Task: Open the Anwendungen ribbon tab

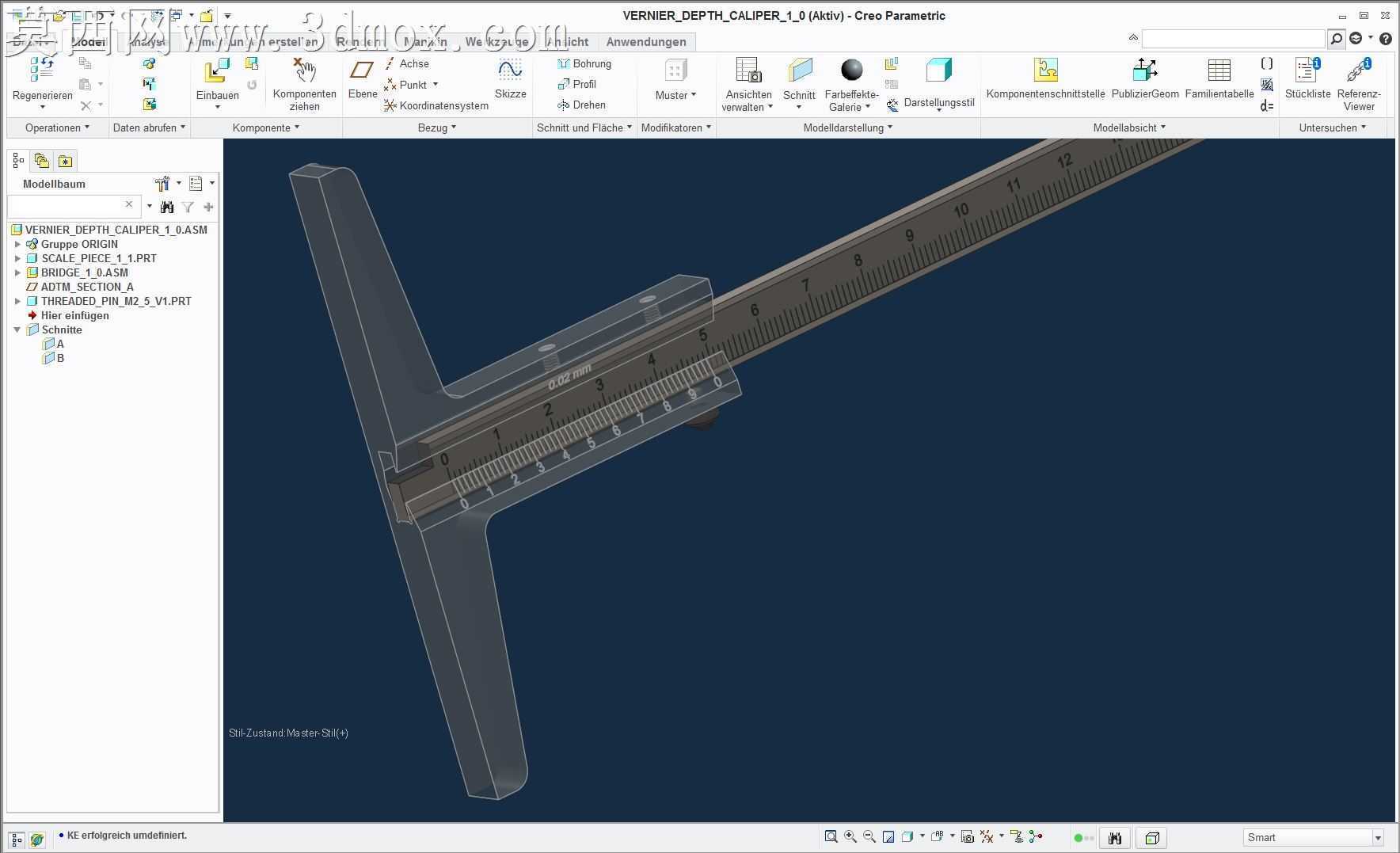Action: 646,42
